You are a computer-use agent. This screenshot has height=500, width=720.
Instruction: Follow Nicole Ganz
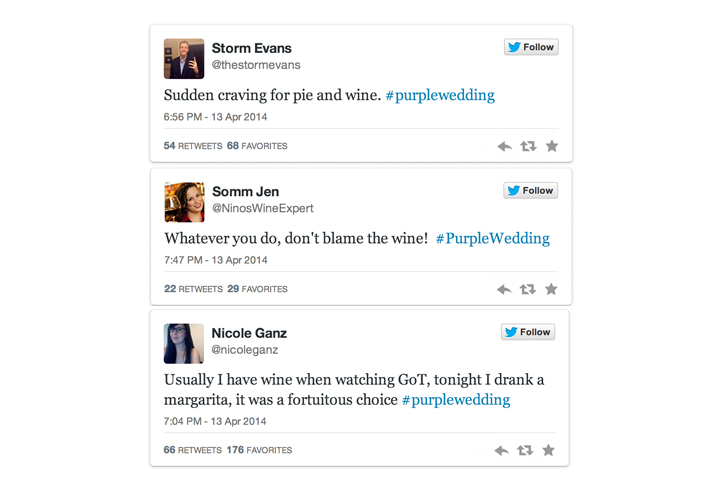click(x=528, y=332)
